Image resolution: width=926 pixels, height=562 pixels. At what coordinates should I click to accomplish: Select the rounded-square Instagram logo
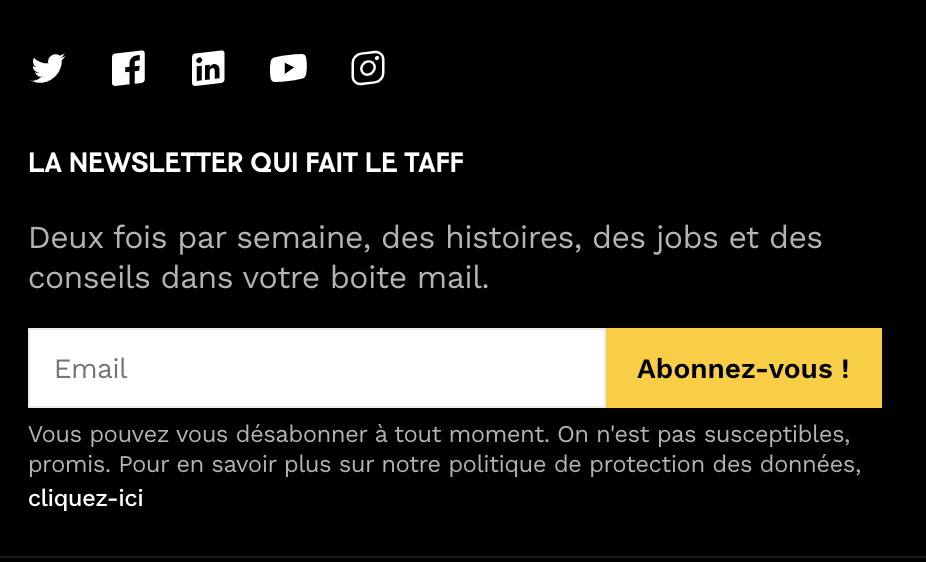368,68
